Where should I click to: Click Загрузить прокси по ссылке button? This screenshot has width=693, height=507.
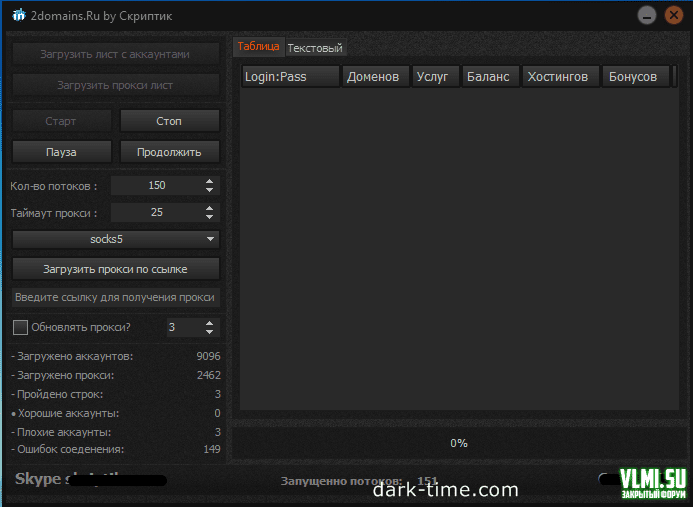point(115,269)
